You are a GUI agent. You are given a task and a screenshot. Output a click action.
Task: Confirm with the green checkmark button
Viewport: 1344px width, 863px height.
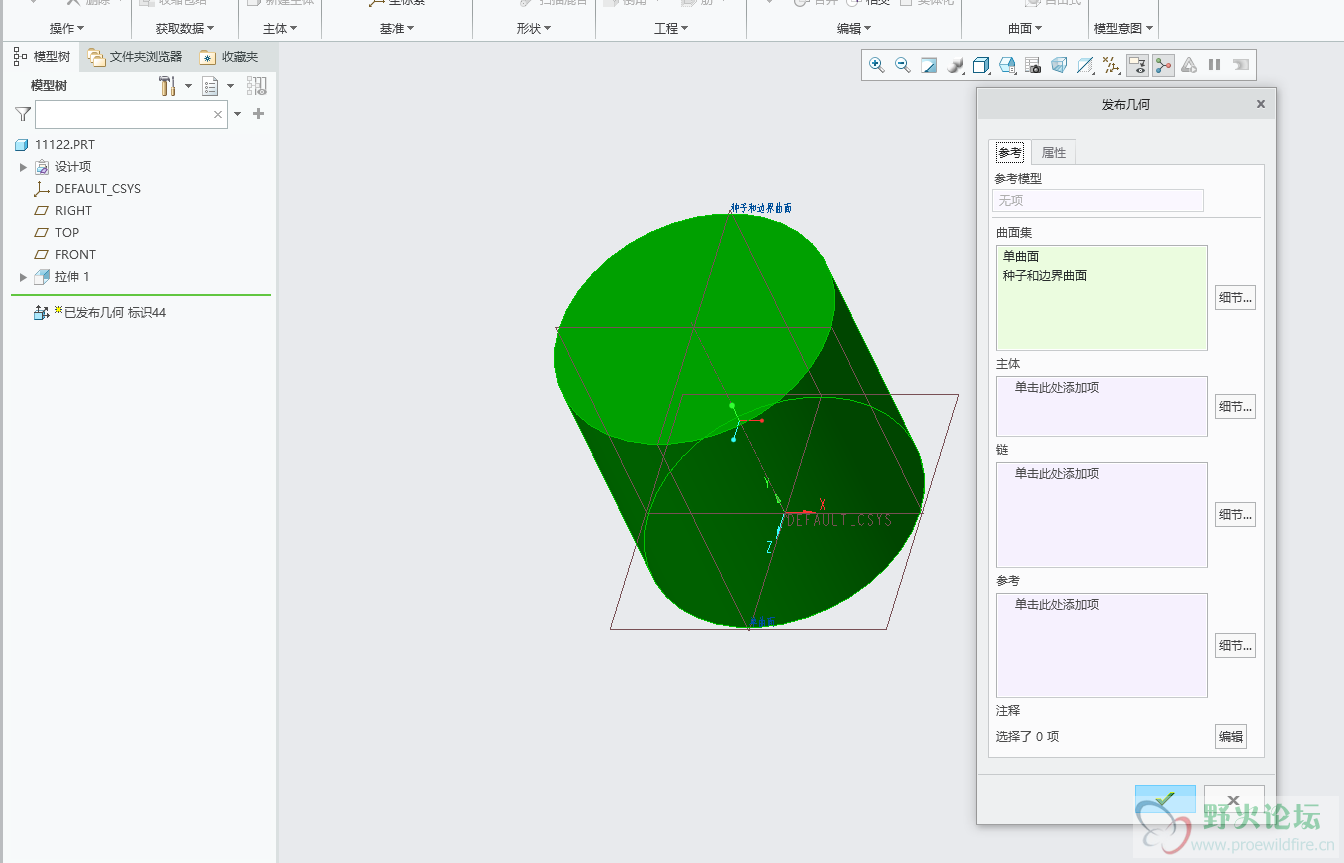1165,799
